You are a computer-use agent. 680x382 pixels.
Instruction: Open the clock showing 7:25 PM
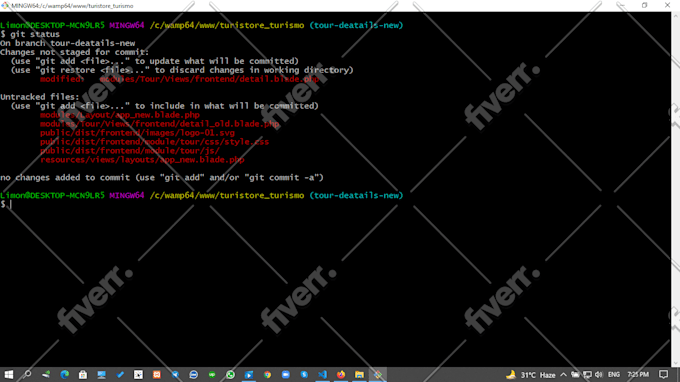click(x=638, y=375)
